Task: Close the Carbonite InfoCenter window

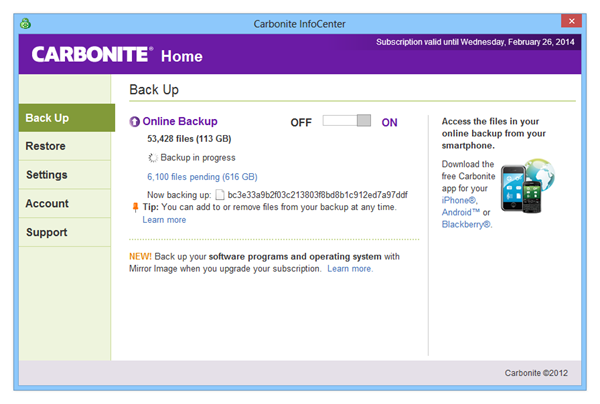Action: coord(571,21)
